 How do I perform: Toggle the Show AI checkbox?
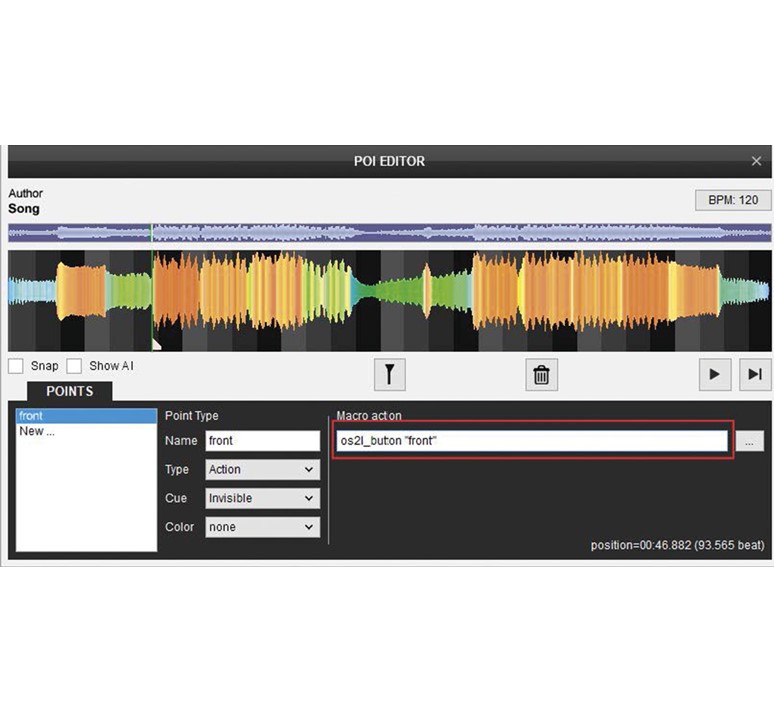(74, 366)
